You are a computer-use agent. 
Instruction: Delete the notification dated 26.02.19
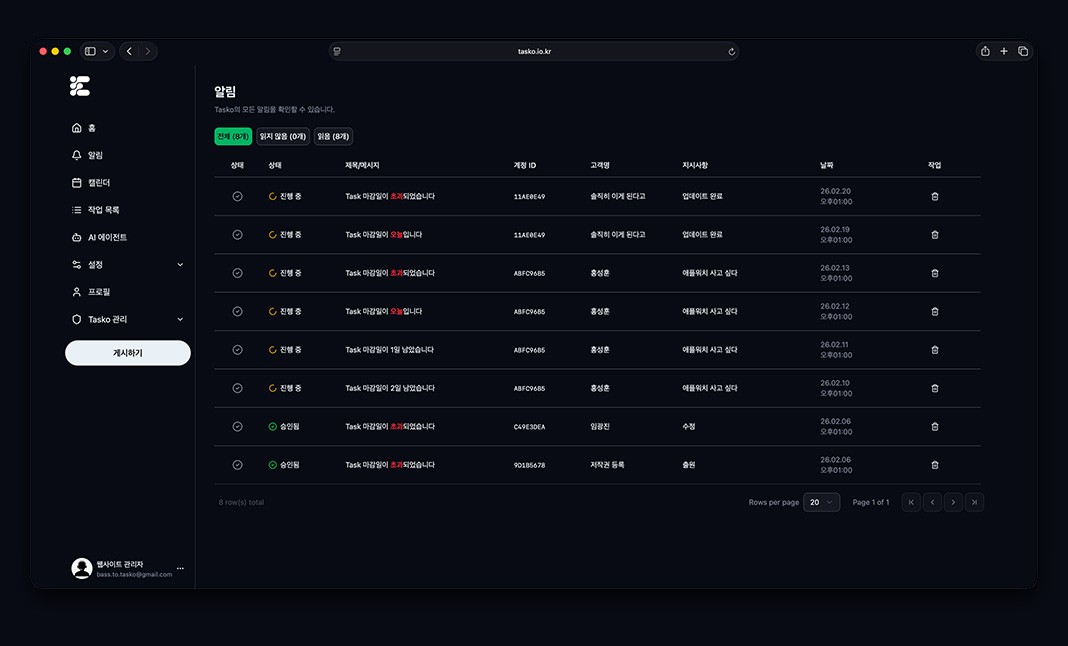934,234
